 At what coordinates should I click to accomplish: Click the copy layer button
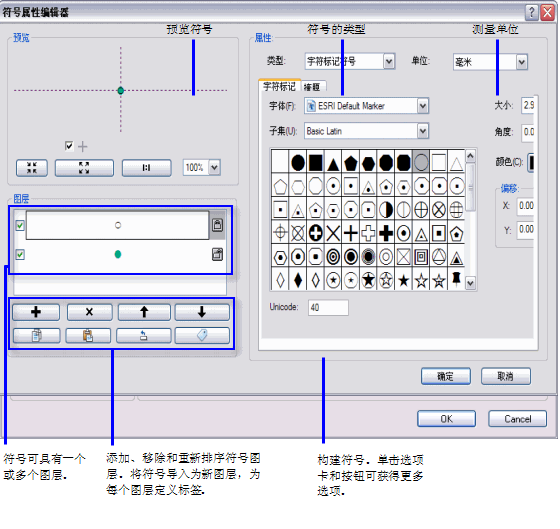(36, 335)
